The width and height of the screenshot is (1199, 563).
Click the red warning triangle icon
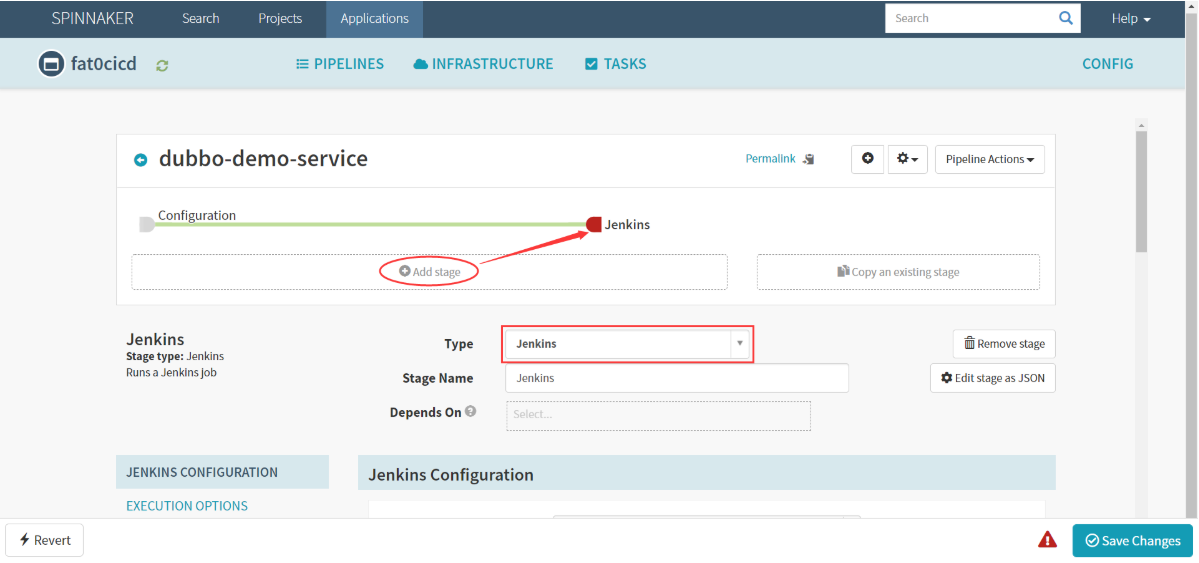point(1047,540)
